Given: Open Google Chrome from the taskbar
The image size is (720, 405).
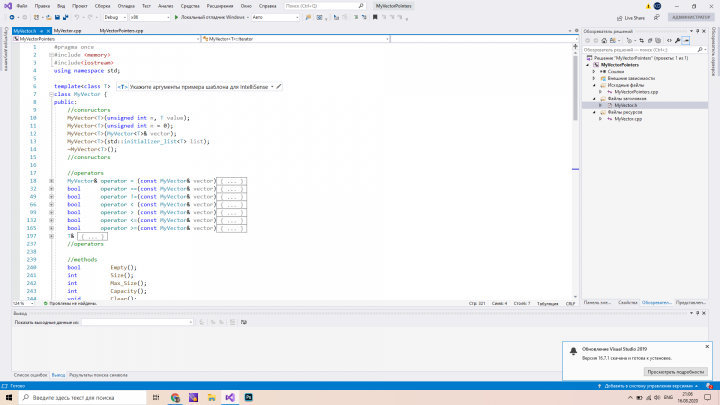Looking at the screenshot, I should tap(175, 398).
